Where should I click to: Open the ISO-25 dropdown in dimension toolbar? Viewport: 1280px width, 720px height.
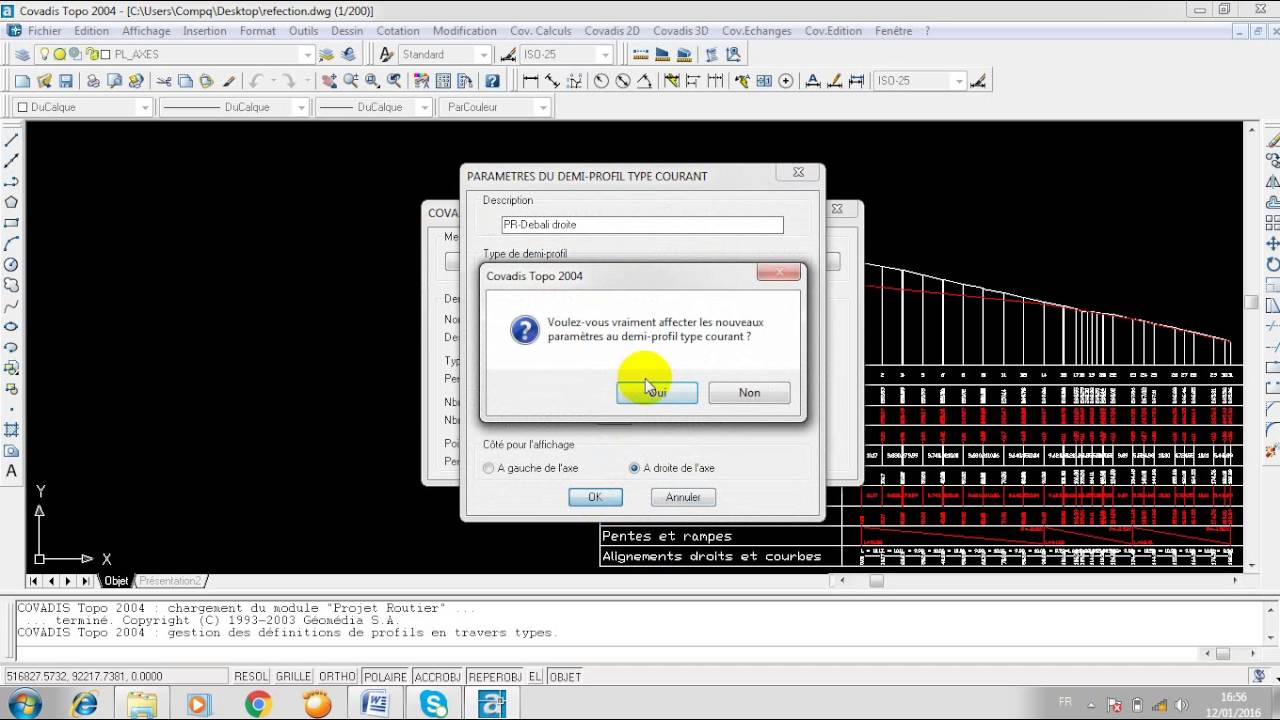pyautogui.click(x=958, y=81)
